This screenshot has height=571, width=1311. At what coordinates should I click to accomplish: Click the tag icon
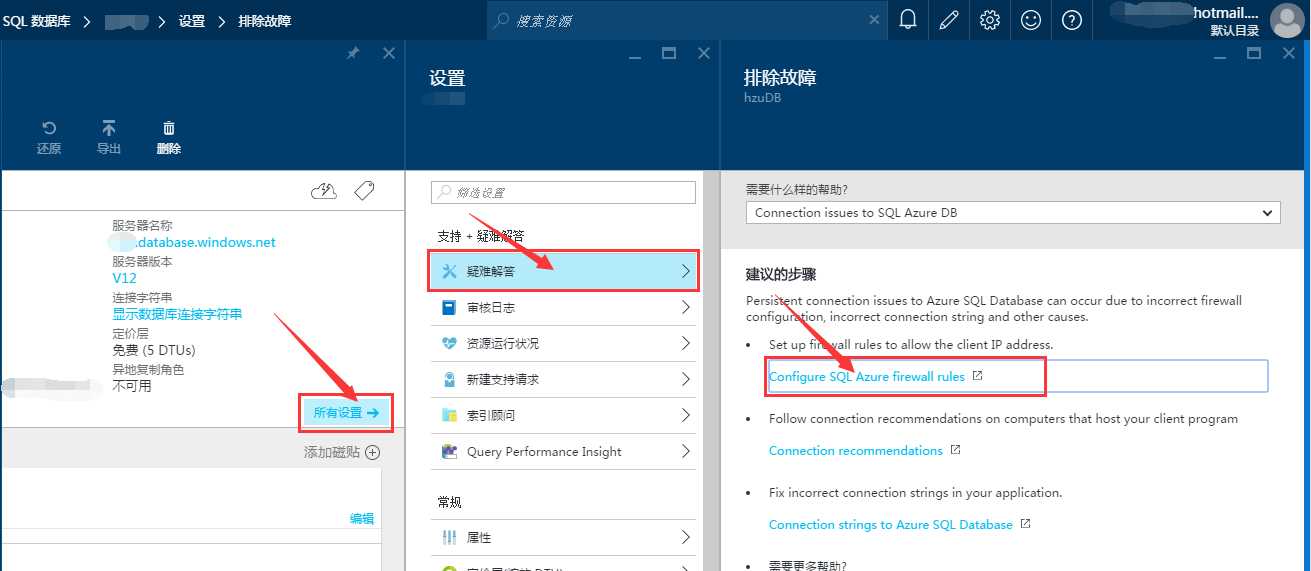point(364,191)
